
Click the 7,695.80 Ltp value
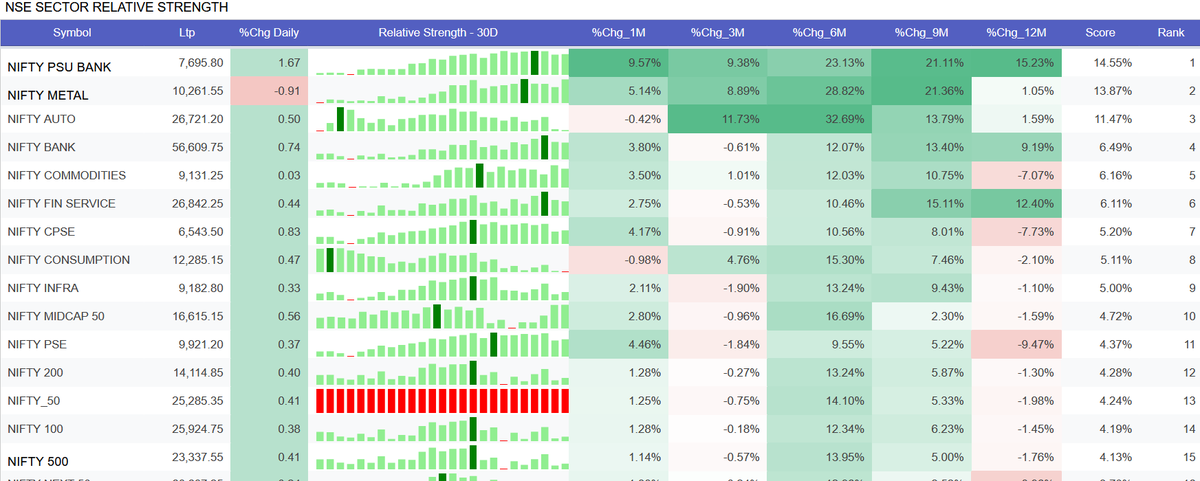[x=200, y=63]
